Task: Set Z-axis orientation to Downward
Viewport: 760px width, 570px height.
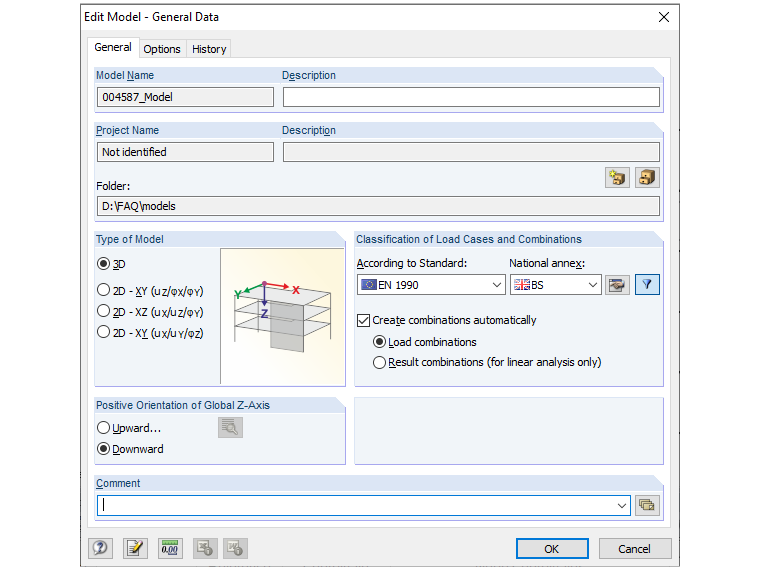Action: click(130, 449)
